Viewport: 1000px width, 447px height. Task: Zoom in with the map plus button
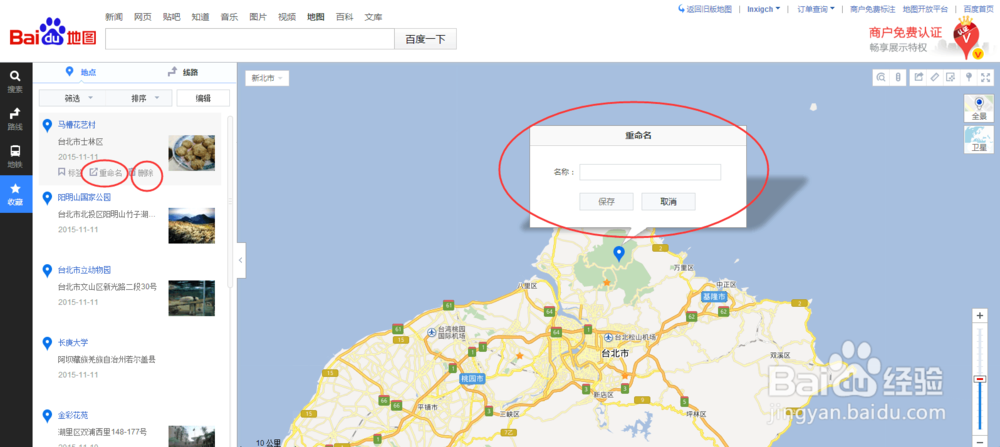980,316
